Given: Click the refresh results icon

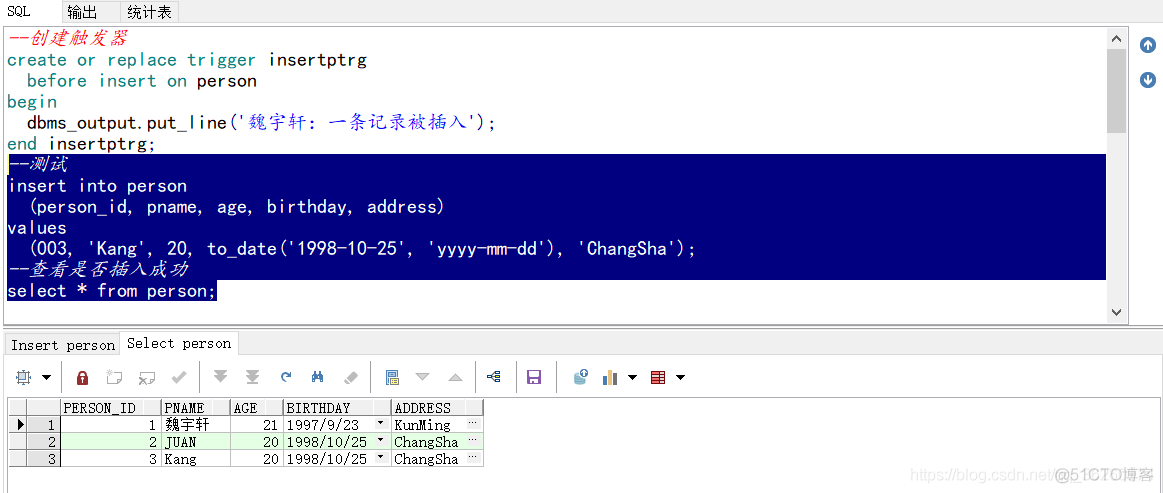Looking at the screenshot, I should pyautogui.click(x=286, y=377).
